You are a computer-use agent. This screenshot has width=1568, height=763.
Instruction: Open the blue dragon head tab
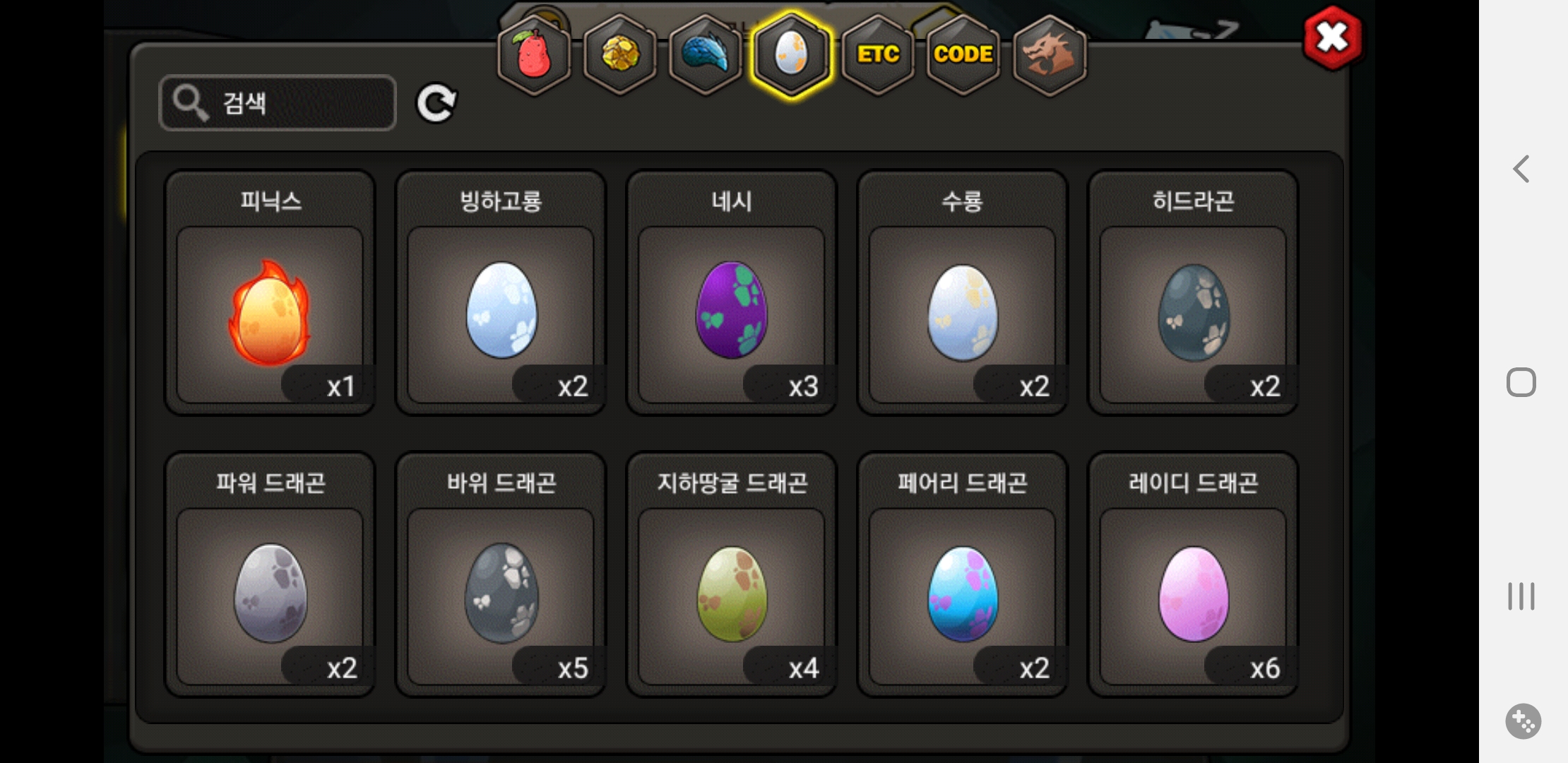coord(706,54)
